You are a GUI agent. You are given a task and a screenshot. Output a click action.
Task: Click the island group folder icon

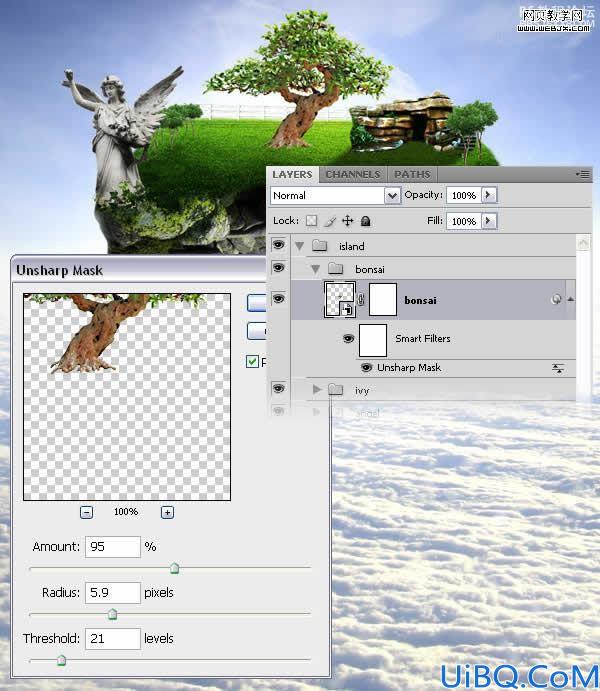(x=319, y=245)
